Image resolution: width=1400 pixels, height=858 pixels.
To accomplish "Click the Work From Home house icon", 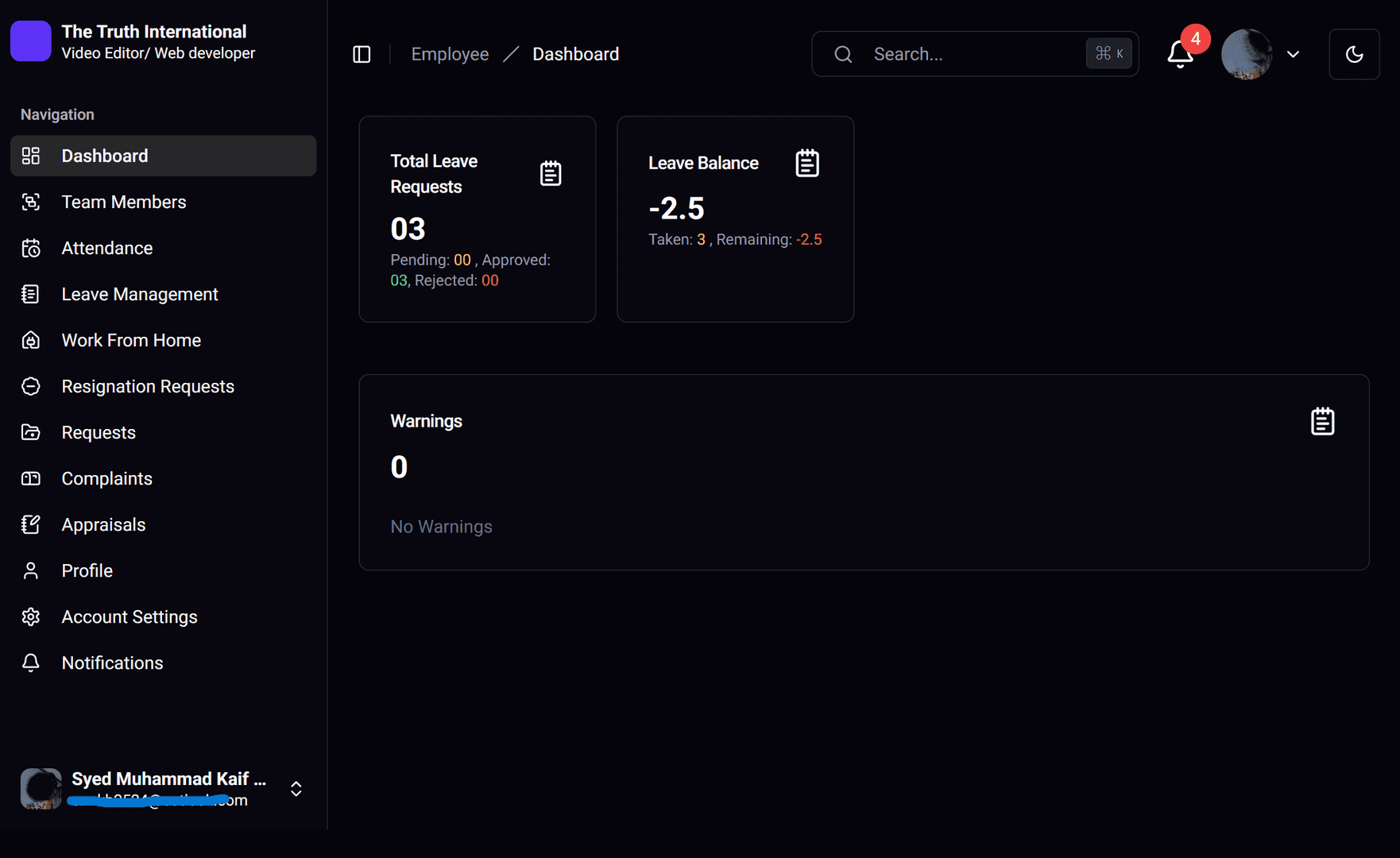I will pyautogui.click(x=30, y=339).
